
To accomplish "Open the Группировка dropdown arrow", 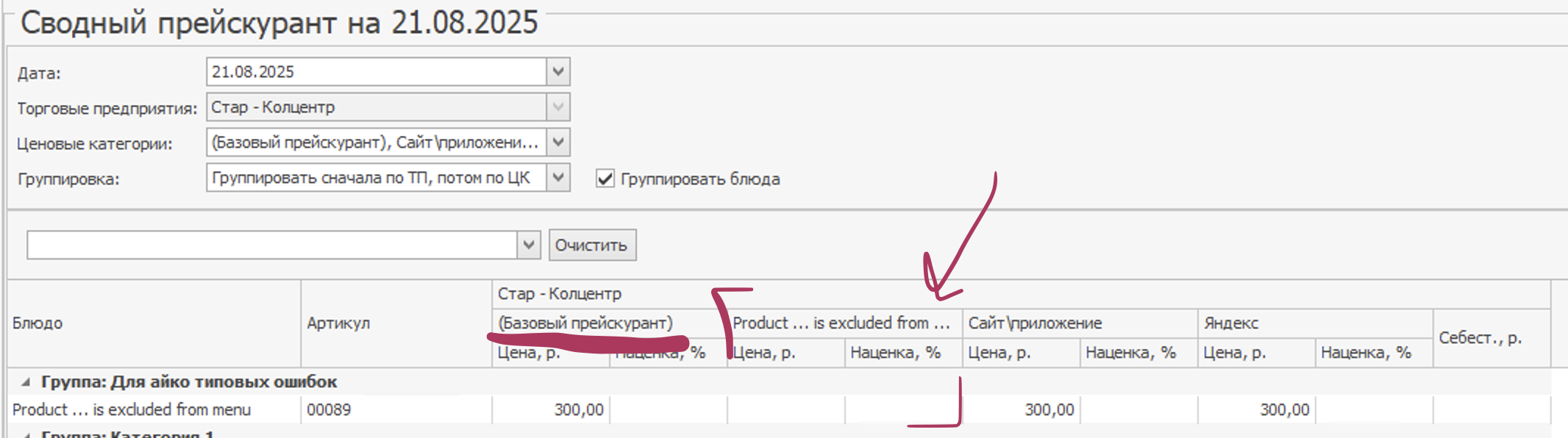I will (558, 178).
